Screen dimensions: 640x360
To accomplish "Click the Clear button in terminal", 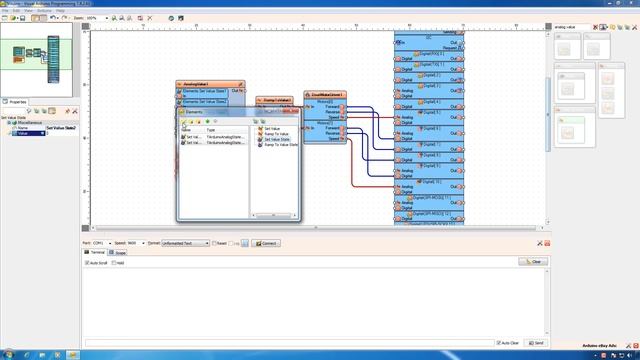I will [x=533, y=262].
